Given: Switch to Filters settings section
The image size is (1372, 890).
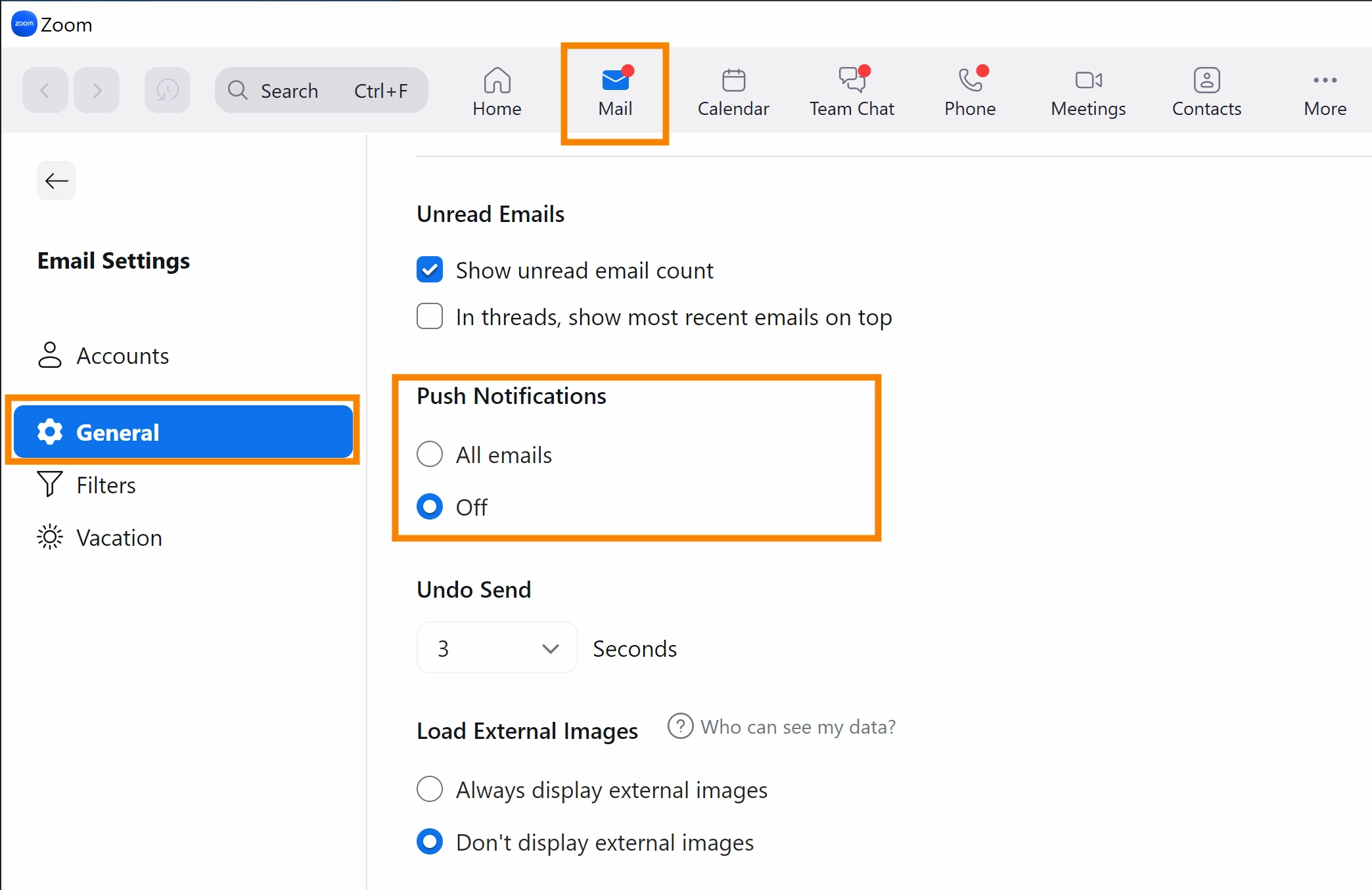Looking at the screenshot, I should 106,485.
